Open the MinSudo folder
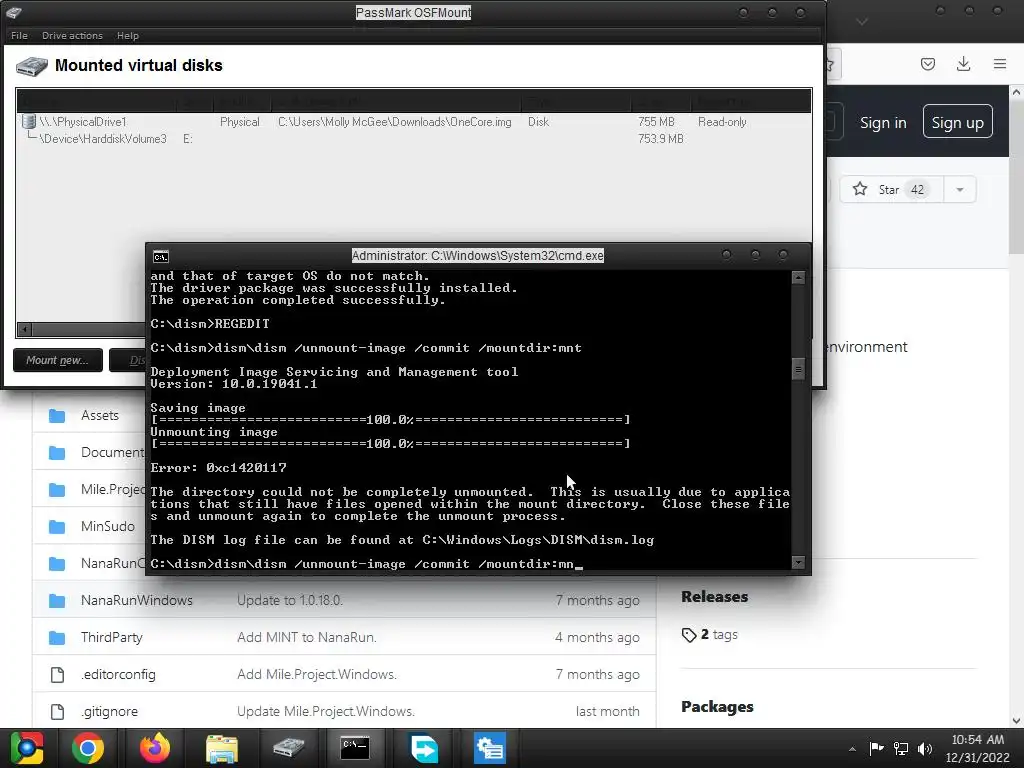This screenshot has width=1024, height=768. pos(108,526)
